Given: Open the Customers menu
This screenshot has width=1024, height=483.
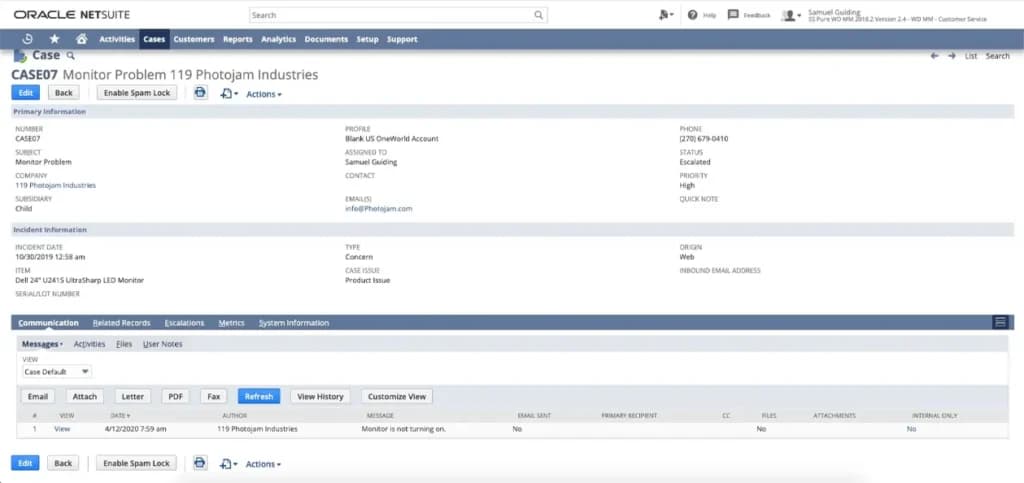Looking at the screenshot, I should tap(194, 39).
